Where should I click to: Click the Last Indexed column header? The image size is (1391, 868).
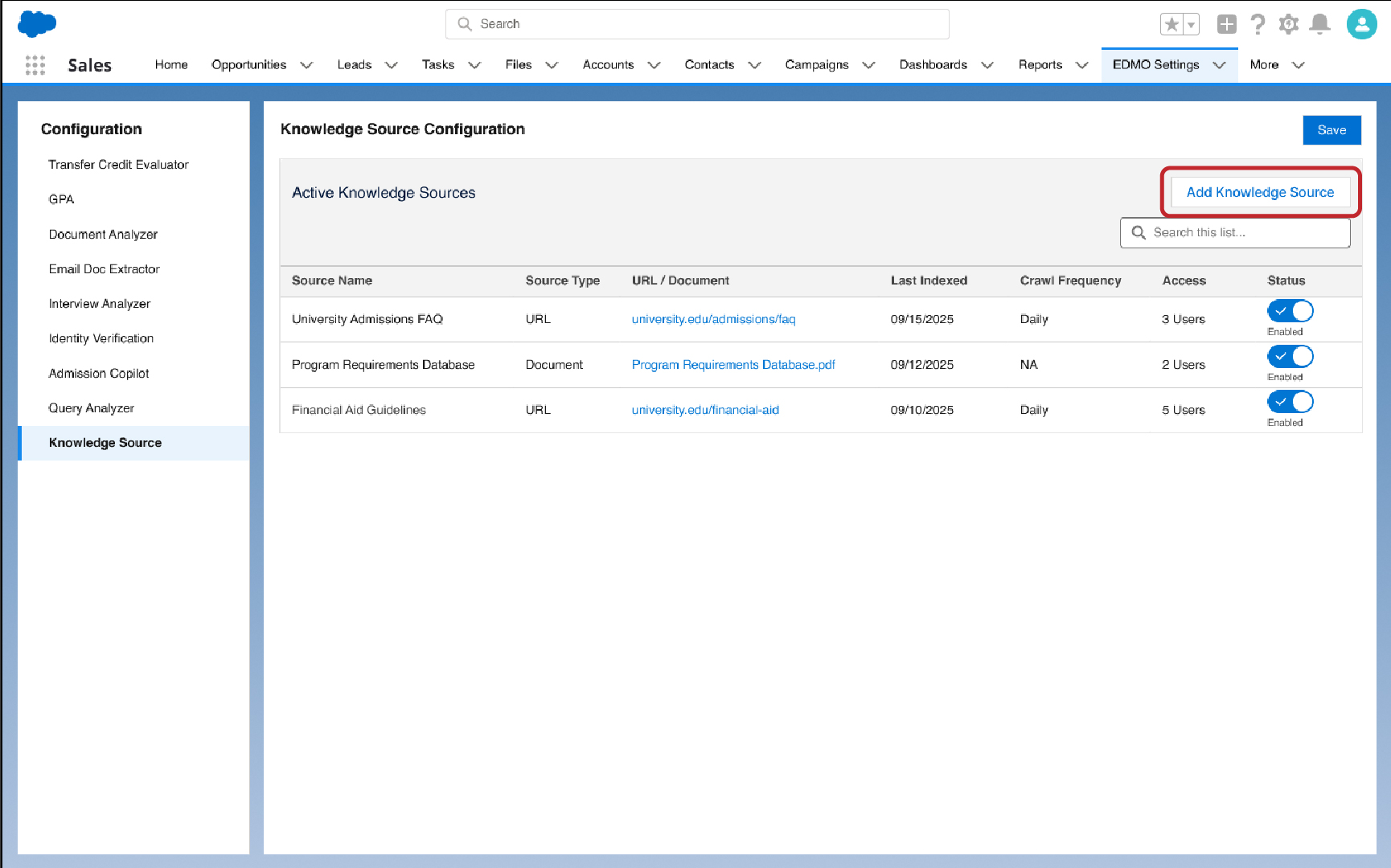point(929,280)
